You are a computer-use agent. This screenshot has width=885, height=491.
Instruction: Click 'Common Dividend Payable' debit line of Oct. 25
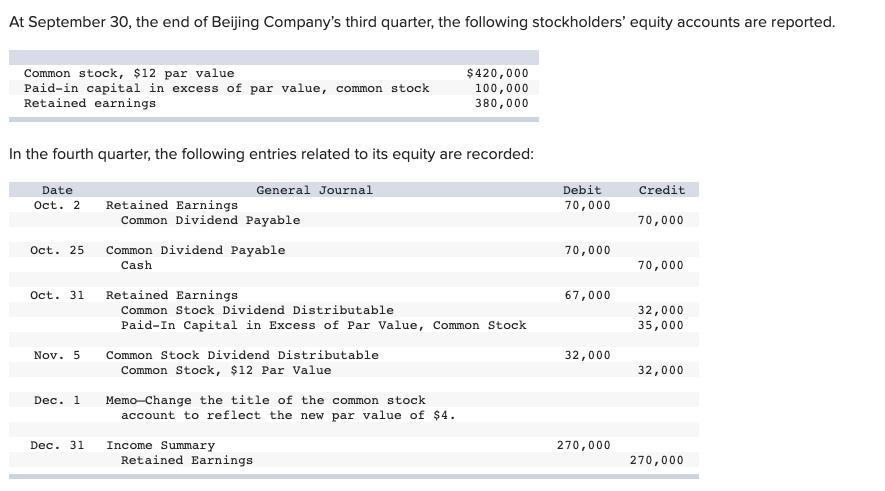(195, 250)
